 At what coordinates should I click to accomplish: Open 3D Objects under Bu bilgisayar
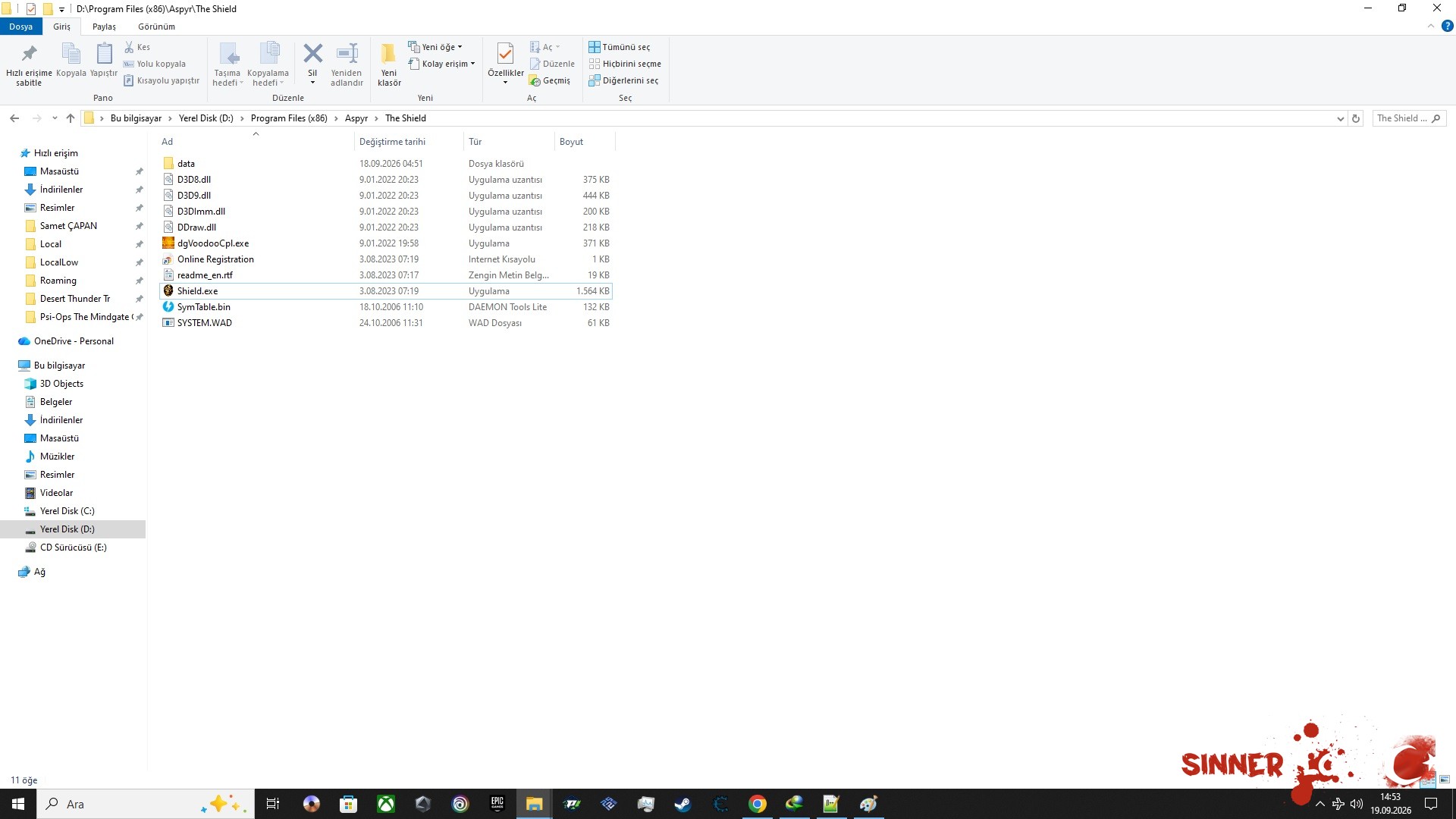click(61, 384)
